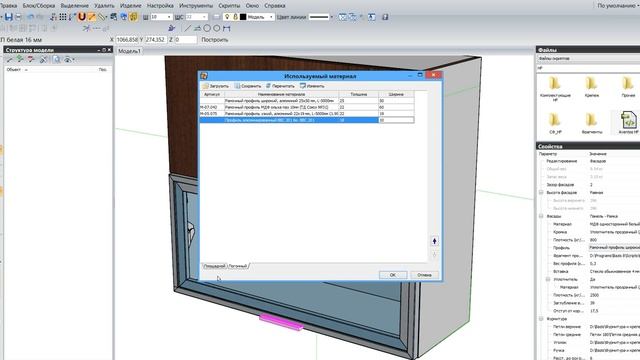The height and width of the screenshot is (360, 640).
Task: Open the Комплектующие HF folder
Action: [x=555, y=88]
